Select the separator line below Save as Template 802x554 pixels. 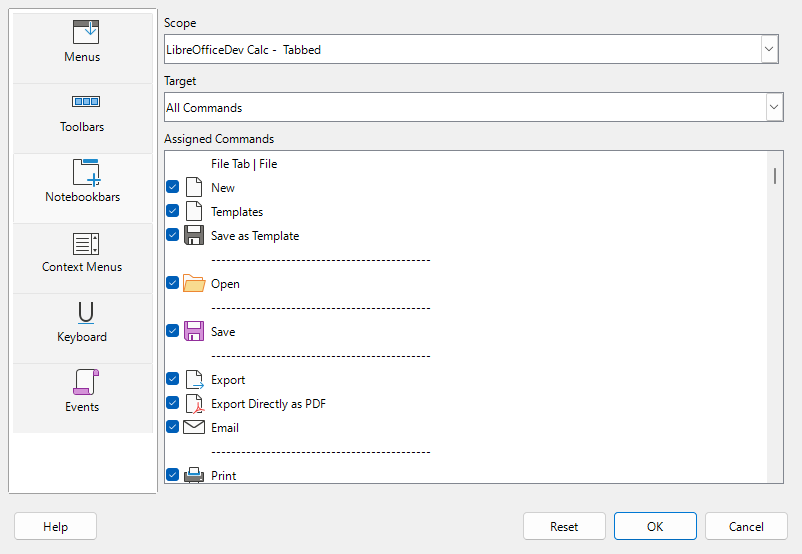click(x=321, y=260)
